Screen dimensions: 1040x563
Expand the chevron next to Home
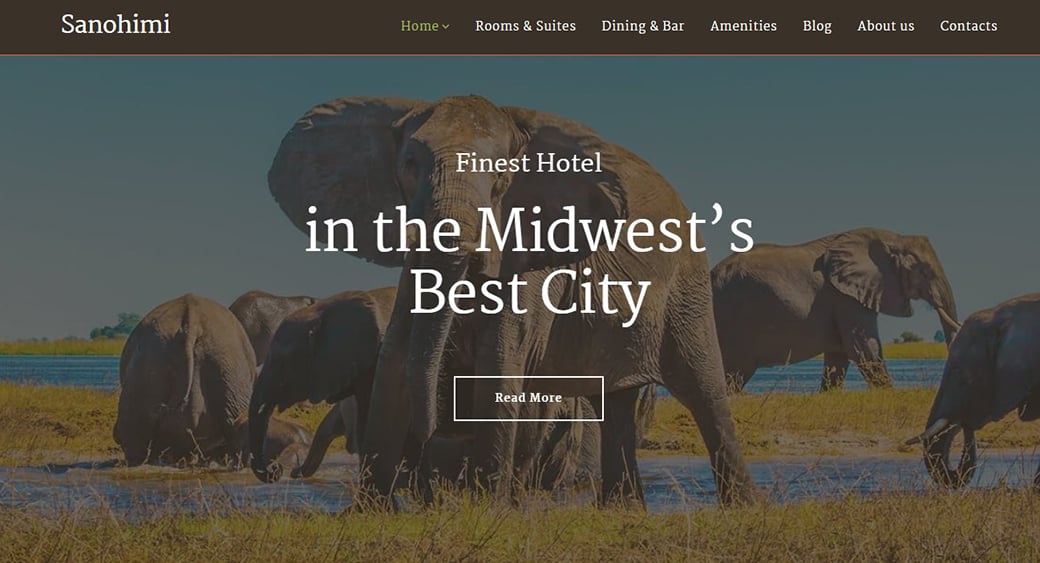pyautogui.click(x=446, y=27)
